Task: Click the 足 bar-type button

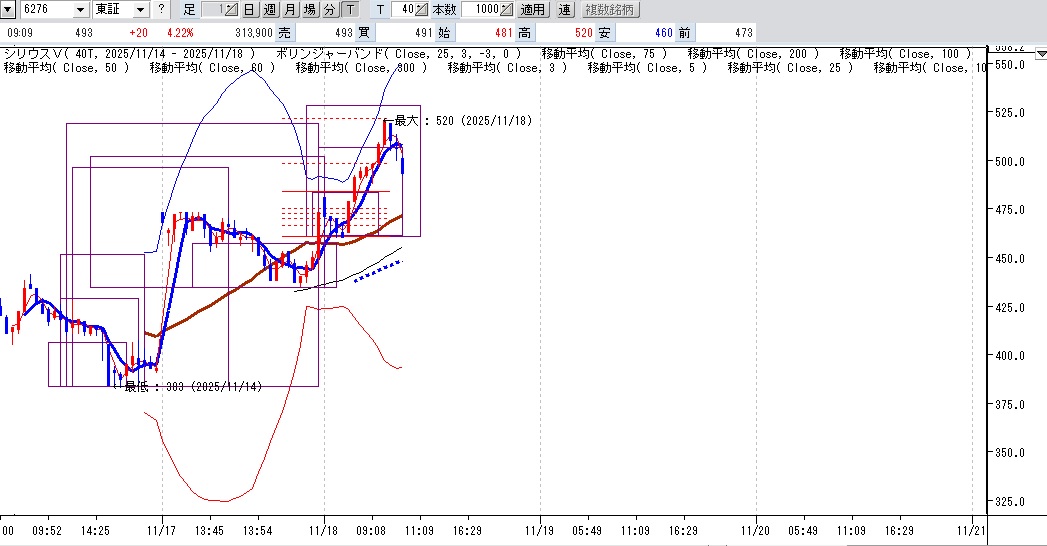Action: pyautogui.click(x=190, y=9)
